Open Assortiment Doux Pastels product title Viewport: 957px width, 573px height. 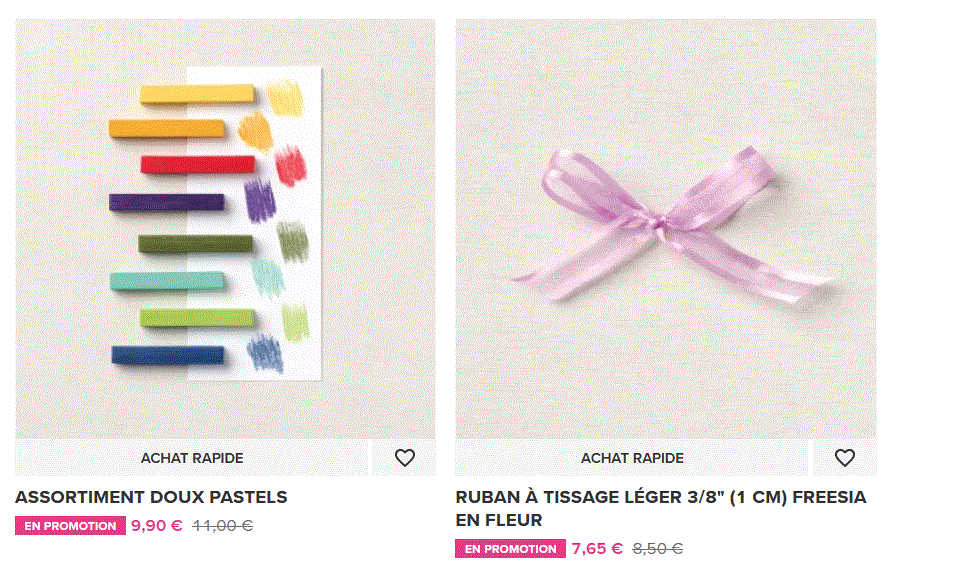click(x=151, y=497)
